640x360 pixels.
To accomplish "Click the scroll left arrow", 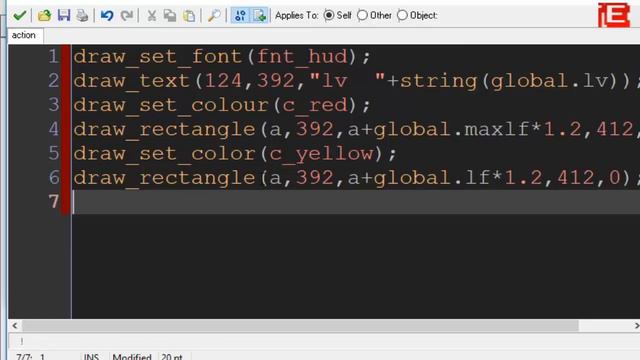I will click(x=15, y=326).
